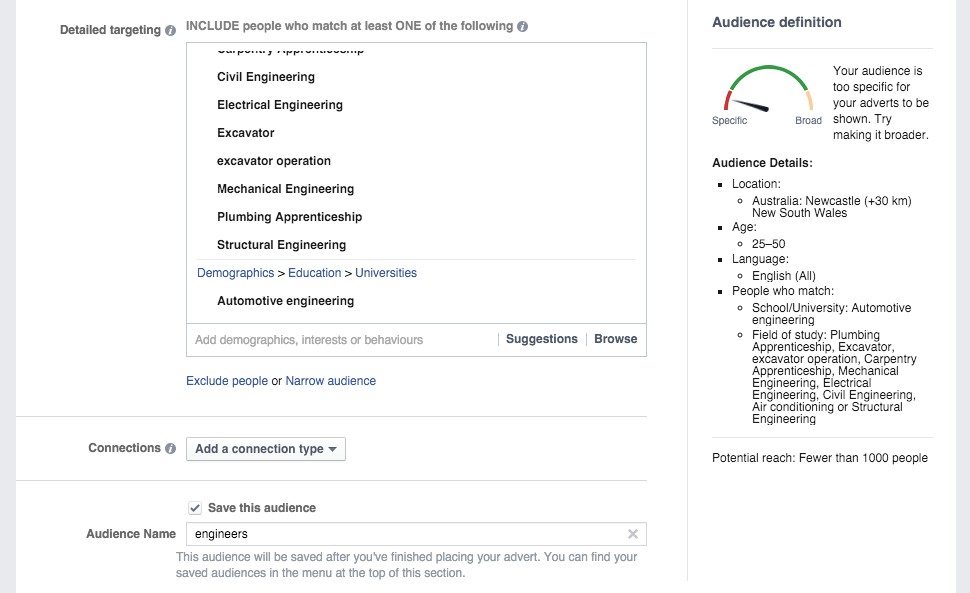This screenshot has width=970, height=593.
Task: Click info icon after INCLUDE people heading
Action: (523, 27)
